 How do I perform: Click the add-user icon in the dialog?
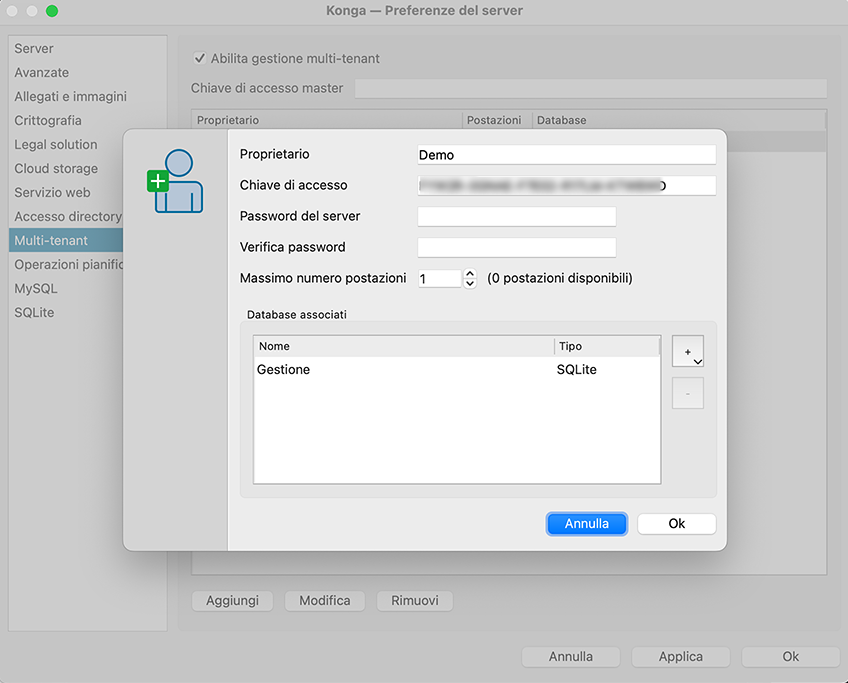[175, 181]
